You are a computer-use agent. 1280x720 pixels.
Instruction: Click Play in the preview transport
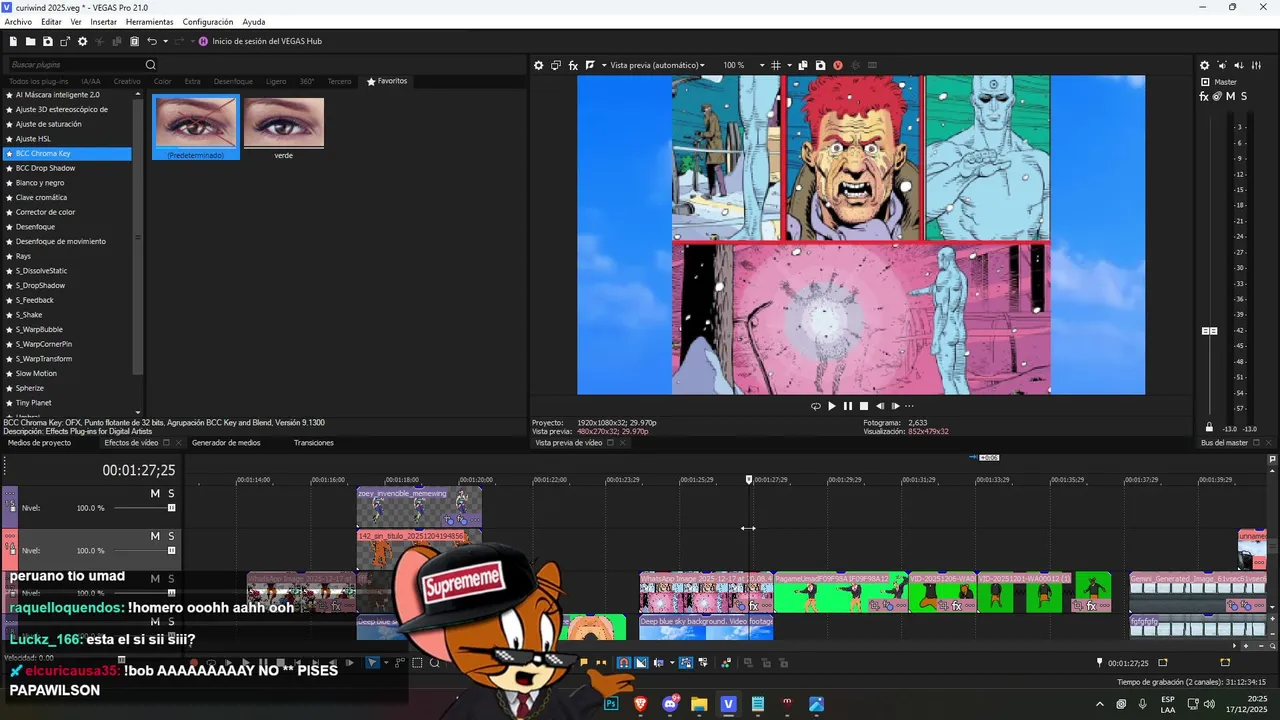(832, 406)
